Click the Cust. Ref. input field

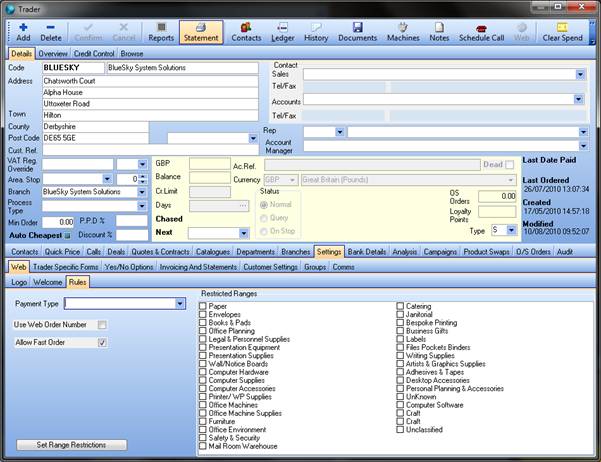click(150, 150)
